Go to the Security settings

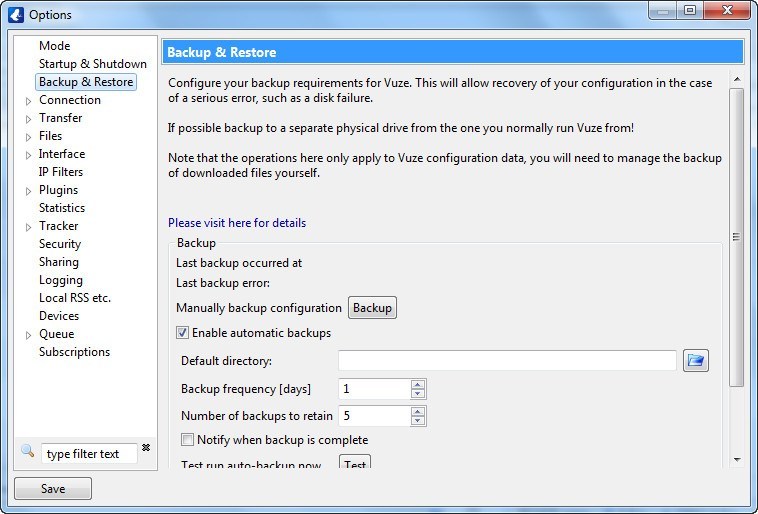(60, 244)
